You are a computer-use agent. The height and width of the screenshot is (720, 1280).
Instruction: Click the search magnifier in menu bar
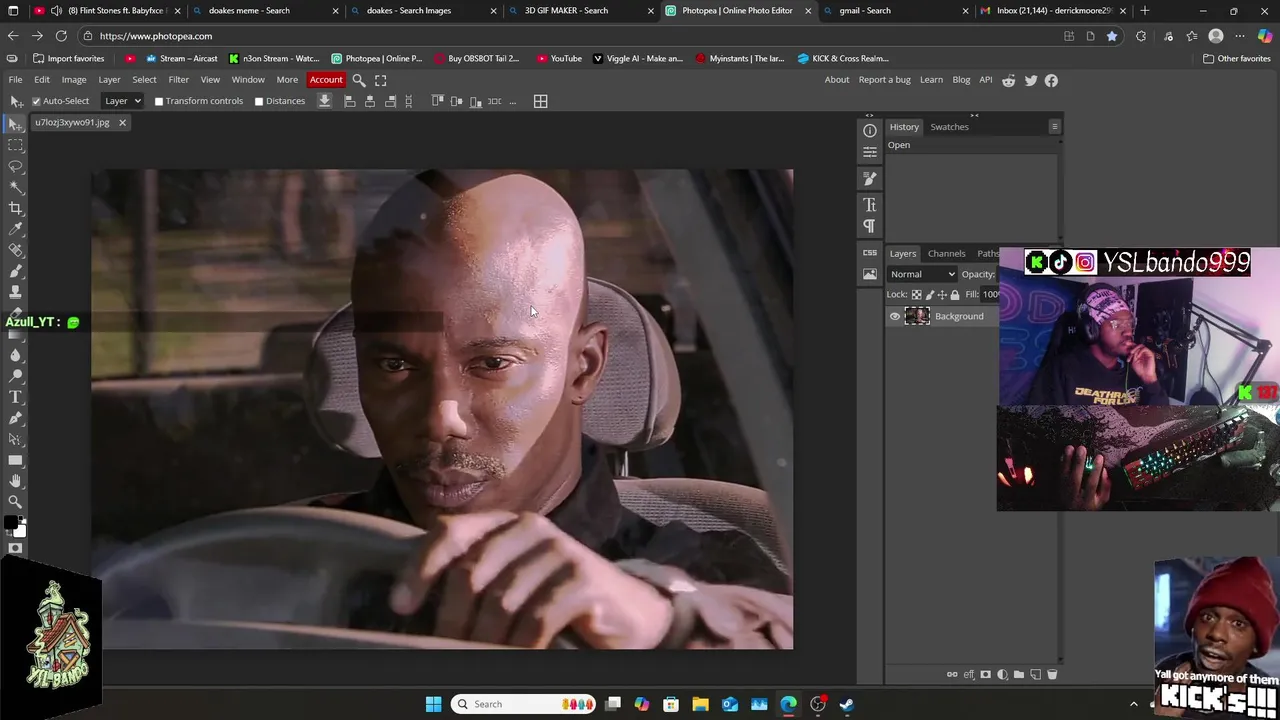tap(359, 80)
